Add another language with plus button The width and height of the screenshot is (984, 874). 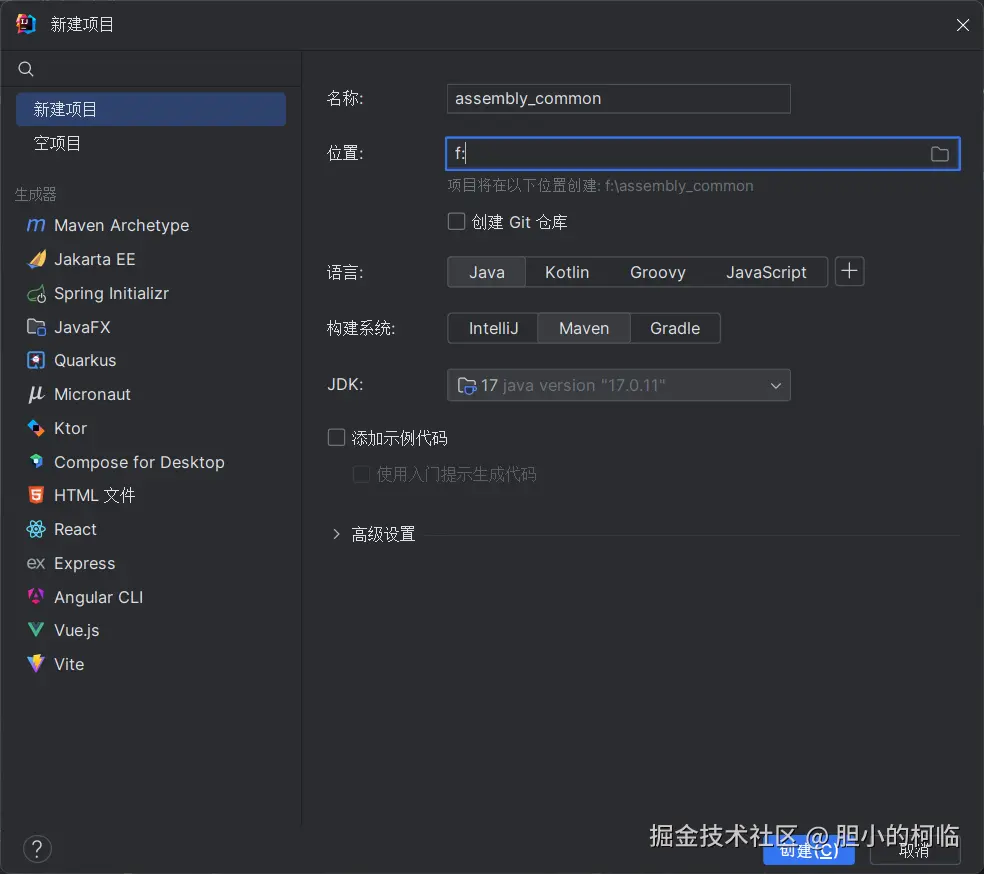[849, 271]
